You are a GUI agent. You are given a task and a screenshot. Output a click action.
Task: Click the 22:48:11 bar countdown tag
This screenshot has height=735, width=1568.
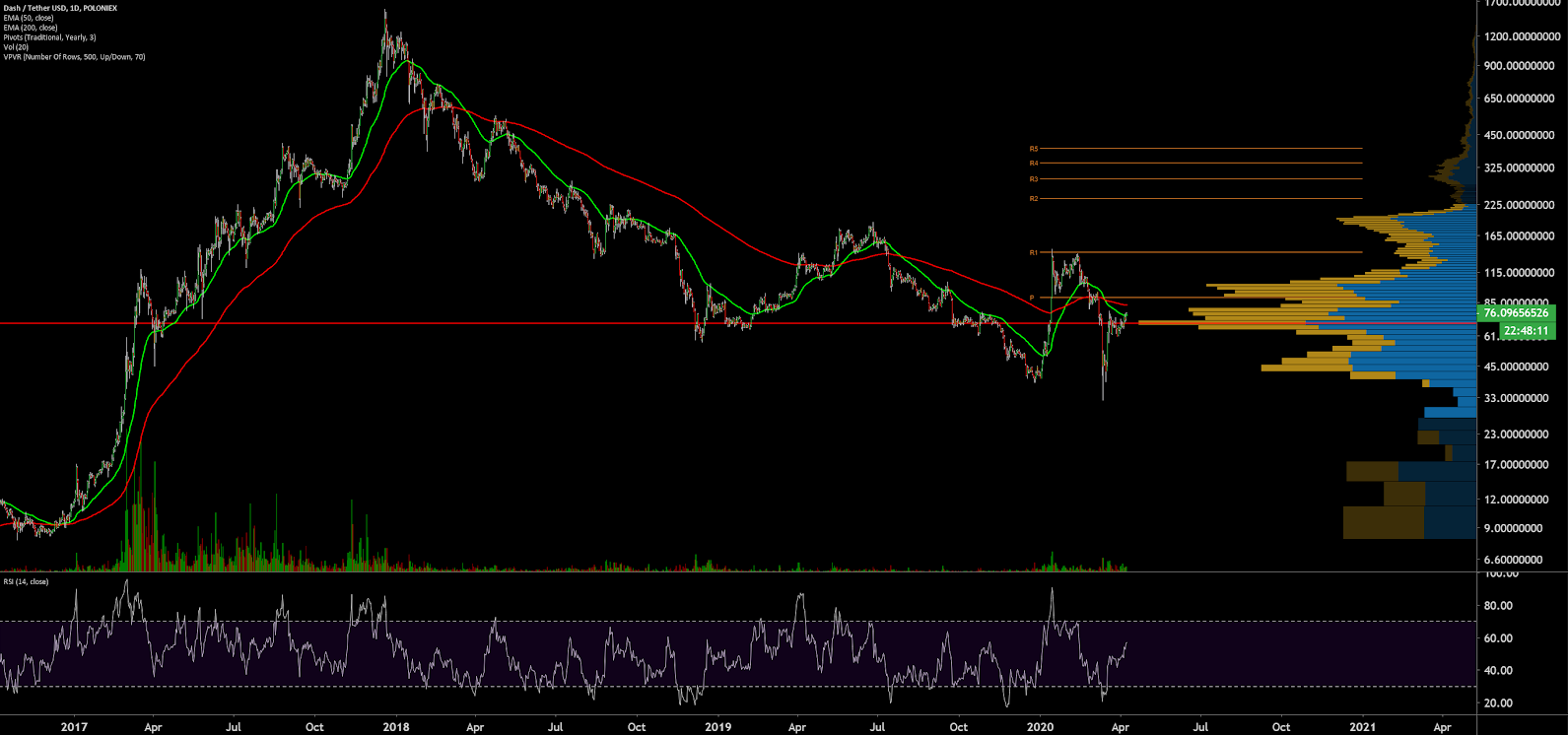[1527, 331]
